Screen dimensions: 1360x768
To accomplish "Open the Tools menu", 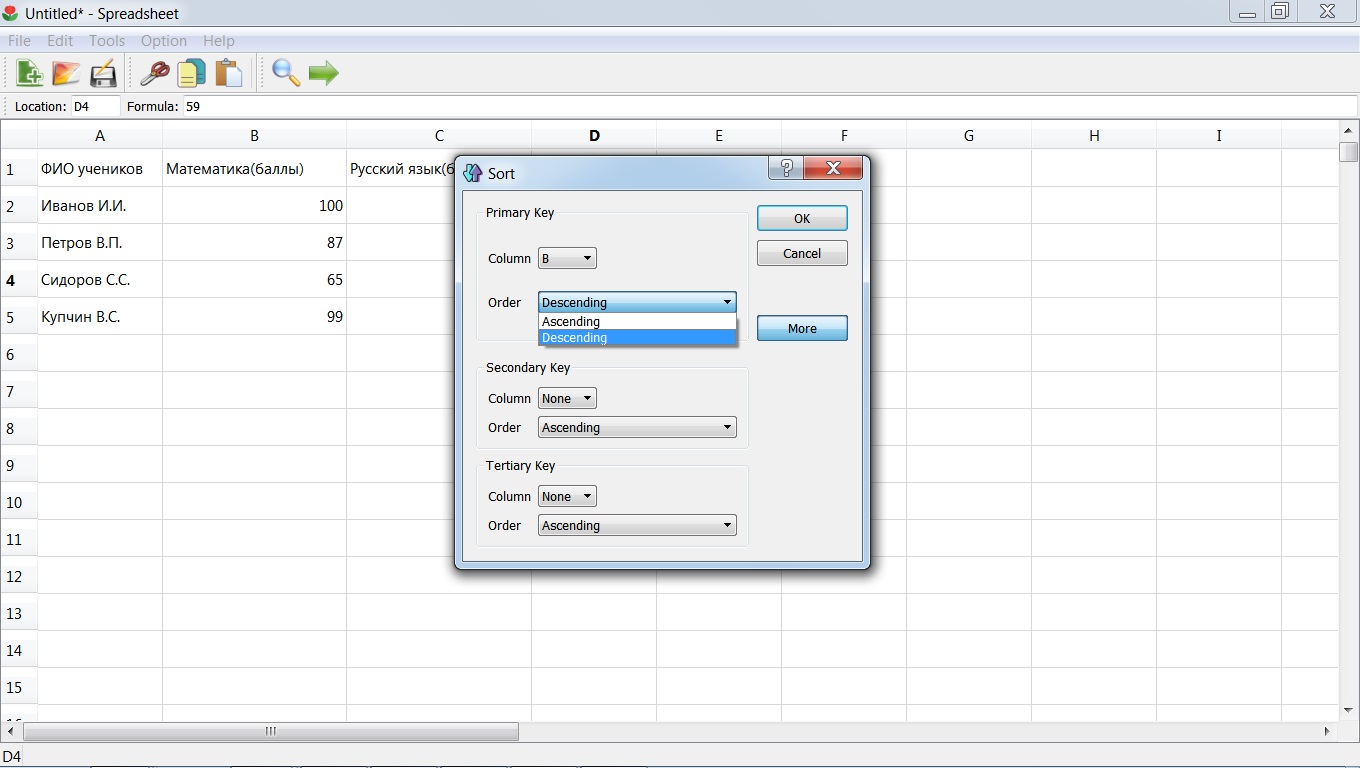I will click(x=107, y=41).
